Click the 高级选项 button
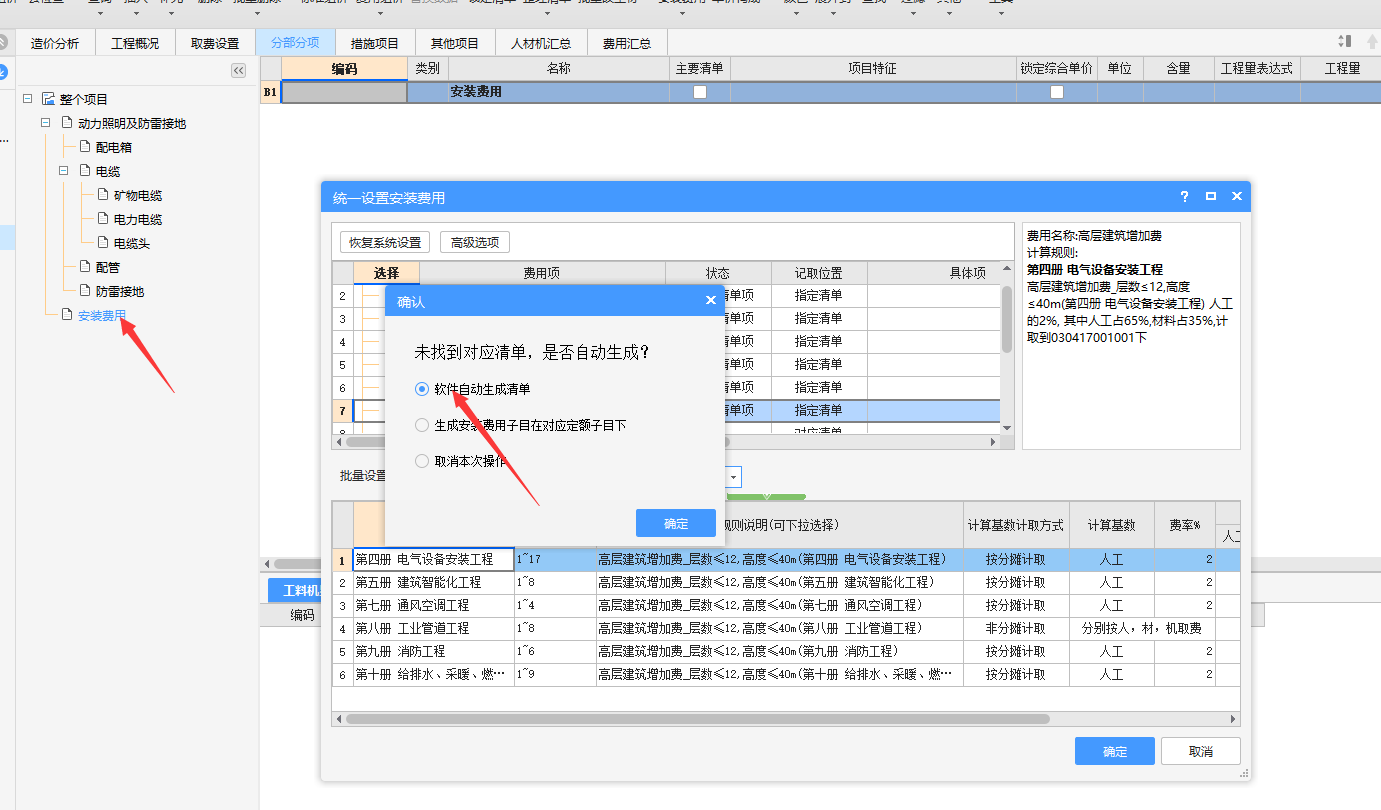This screenshot has width=1381, height=810. (475, 242)
